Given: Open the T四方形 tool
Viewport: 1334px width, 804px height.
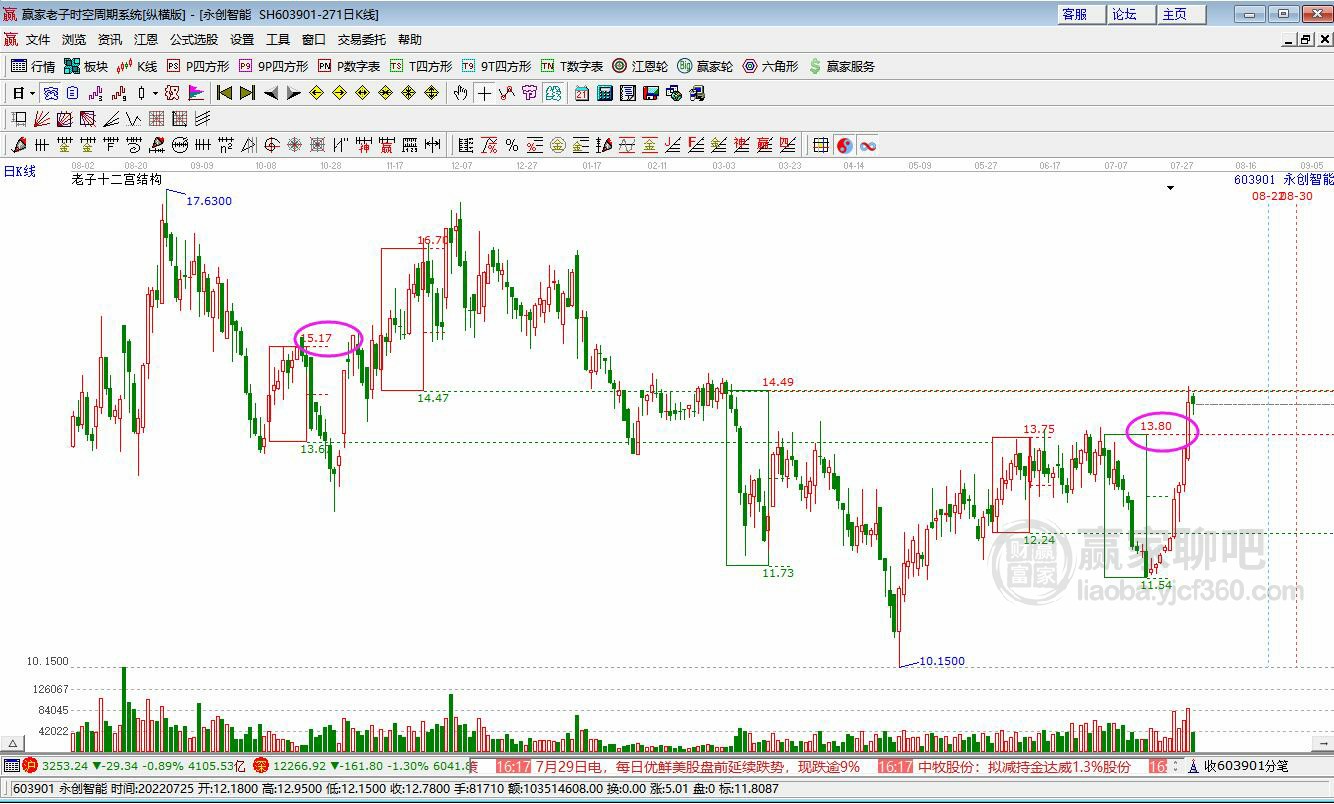Looking at the screenshot, I should [421, 66].
